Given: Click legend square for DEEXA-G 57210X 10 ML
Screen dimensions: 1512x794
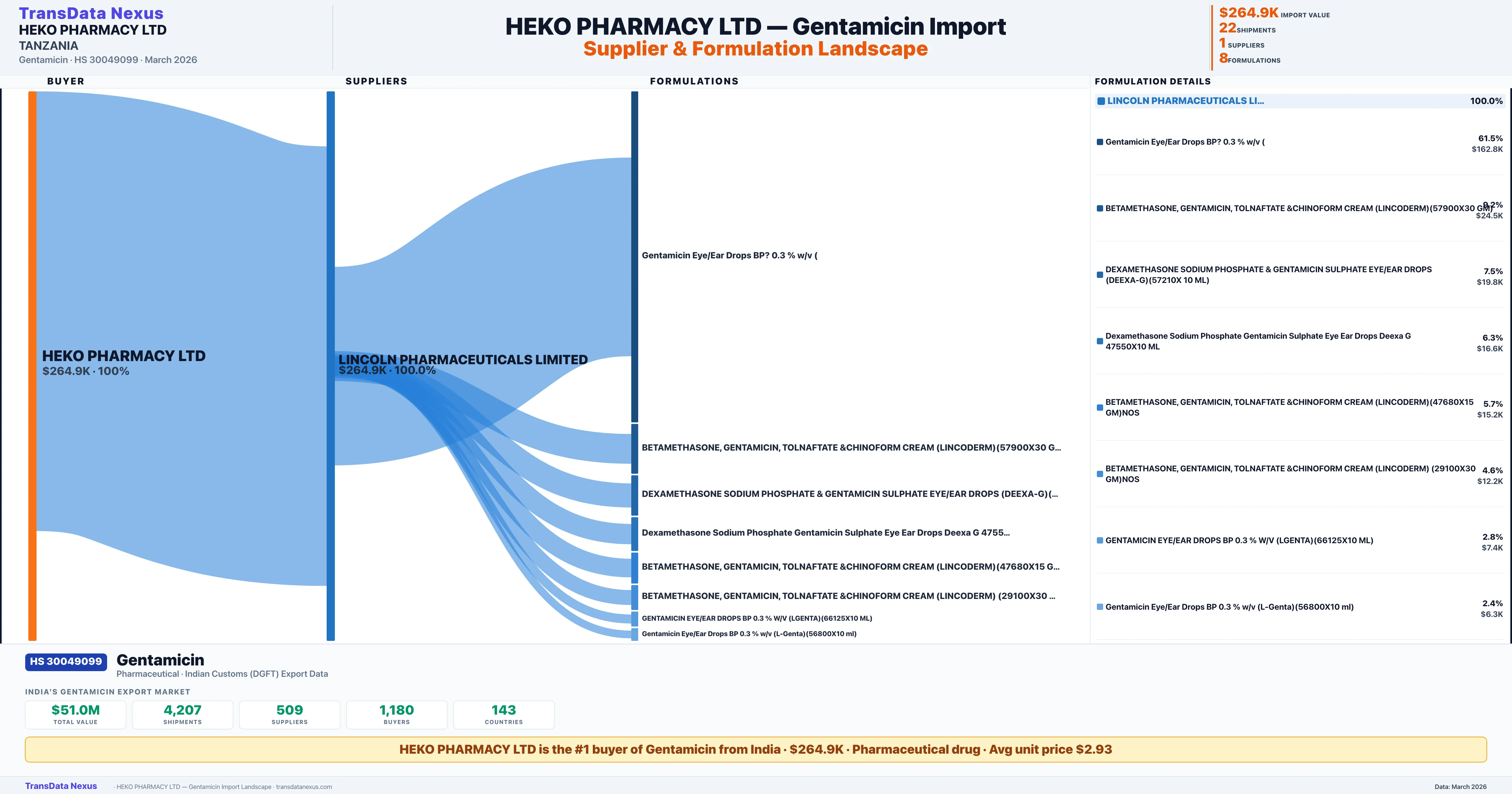Looking at the screenshot, I should [1100, 275].
